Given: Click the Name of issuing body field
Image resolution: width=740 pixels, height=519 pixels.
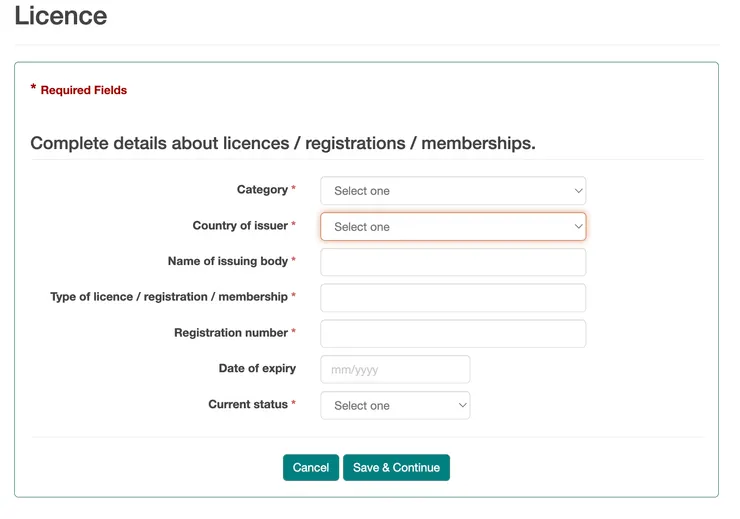Looking at the screenshot, I should [452, 262].
